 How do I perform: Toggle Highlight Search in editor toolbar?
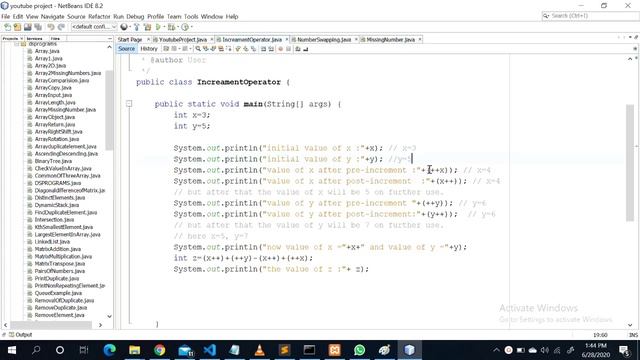click(x=221, y=49)
